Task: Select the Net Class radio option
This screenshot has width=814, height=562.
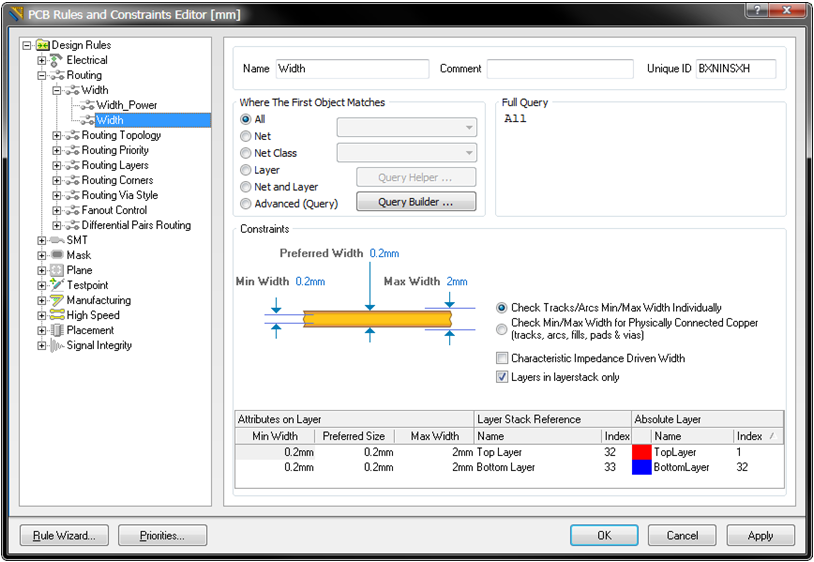Action: click(246, 153)
